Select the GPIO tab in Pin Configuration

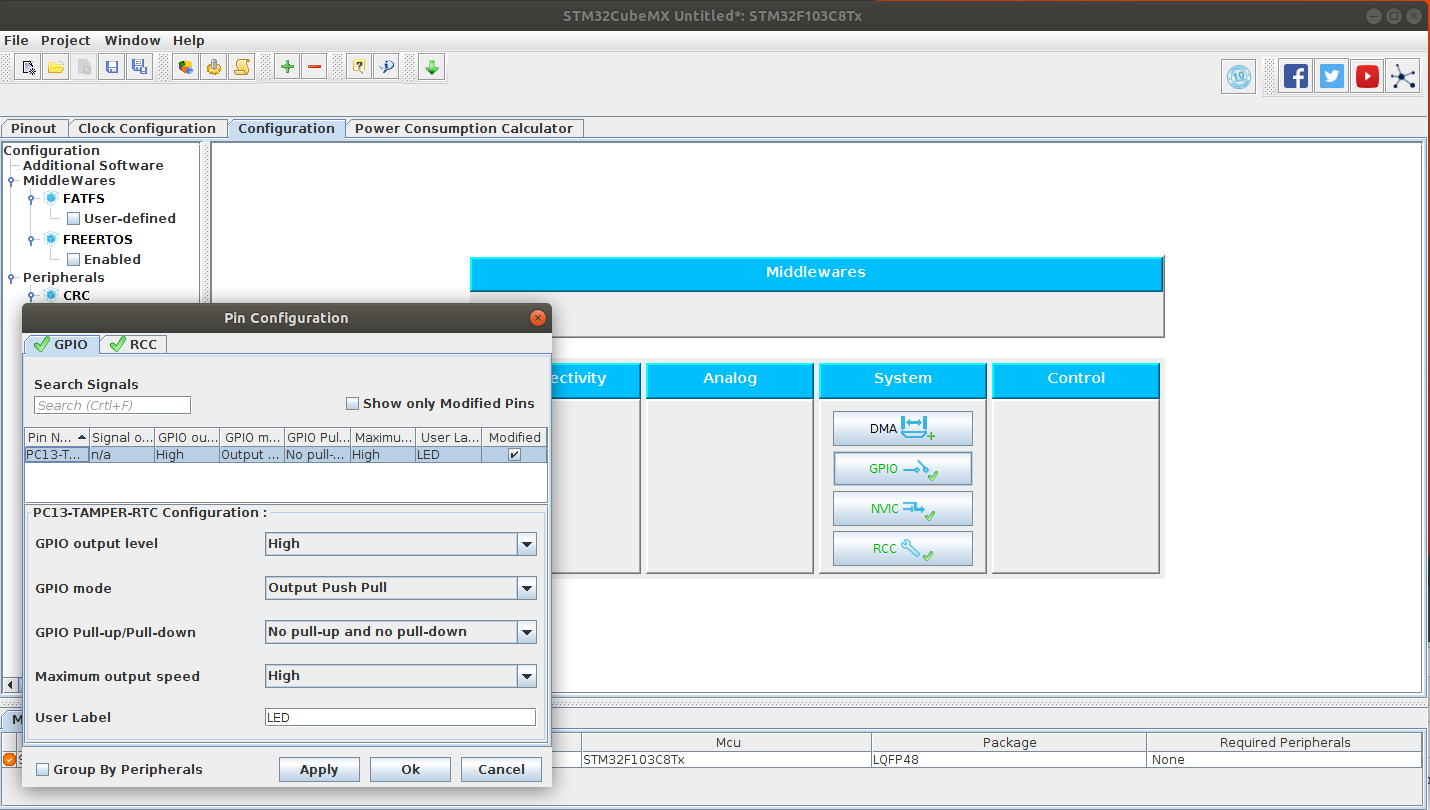(x=61, y=344)
